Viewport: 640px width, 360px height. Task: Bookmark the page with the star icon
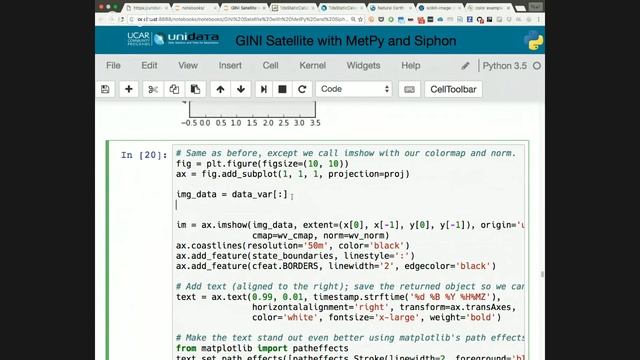[x=360, y=19]
